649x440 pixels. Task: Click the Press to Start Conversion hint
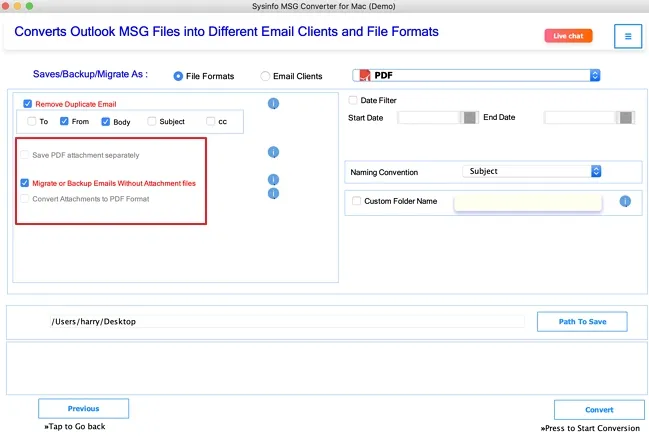(590, 428)
